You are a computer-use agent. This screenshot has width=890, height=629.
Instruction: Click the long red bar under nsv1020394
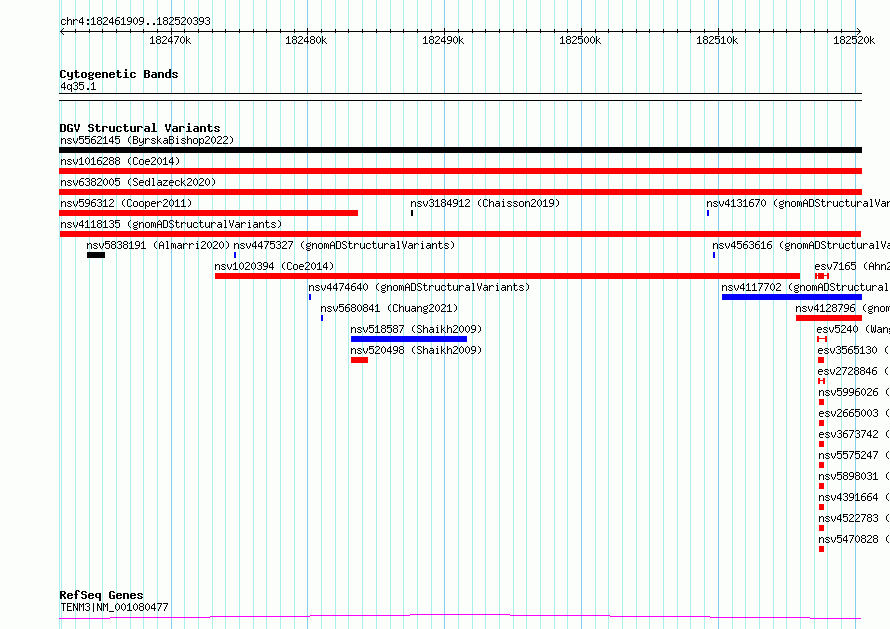(x=507, y=276)
